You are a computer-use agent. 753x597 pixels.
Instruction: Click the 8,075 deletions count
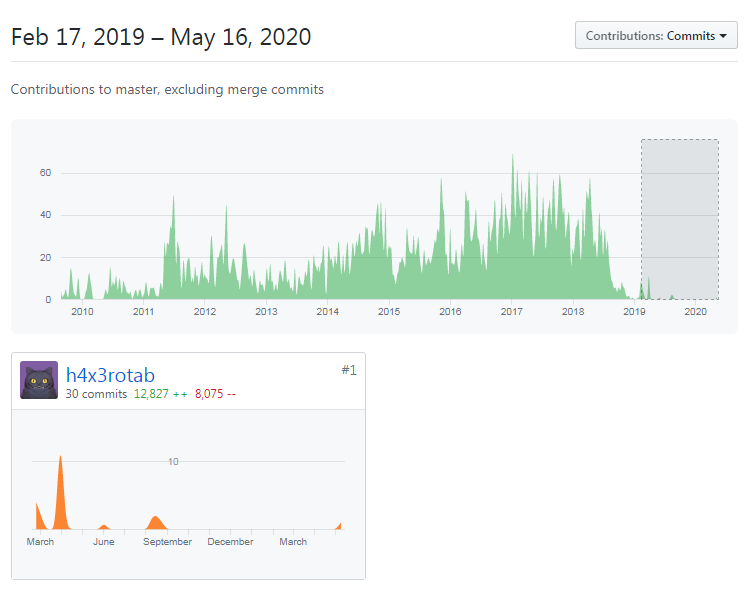pos(216,394)
